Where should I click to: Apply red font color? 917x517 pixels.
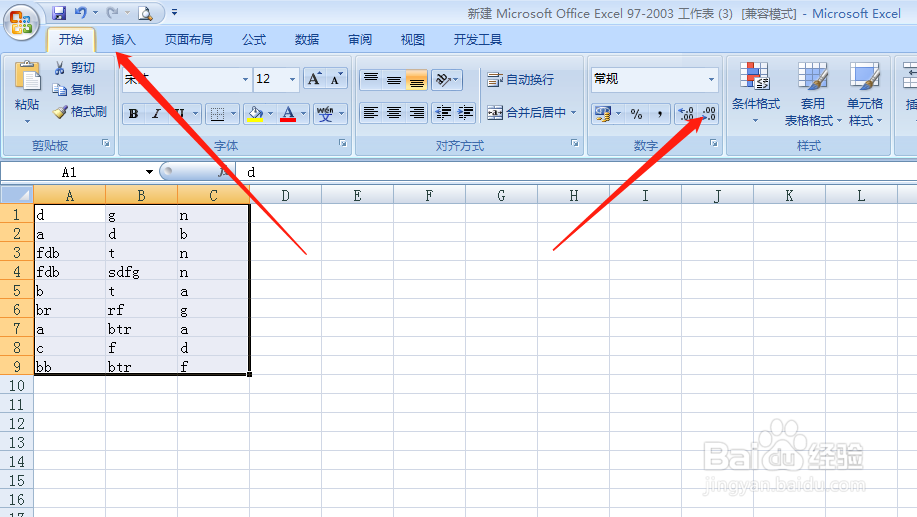tap(288, 113)
